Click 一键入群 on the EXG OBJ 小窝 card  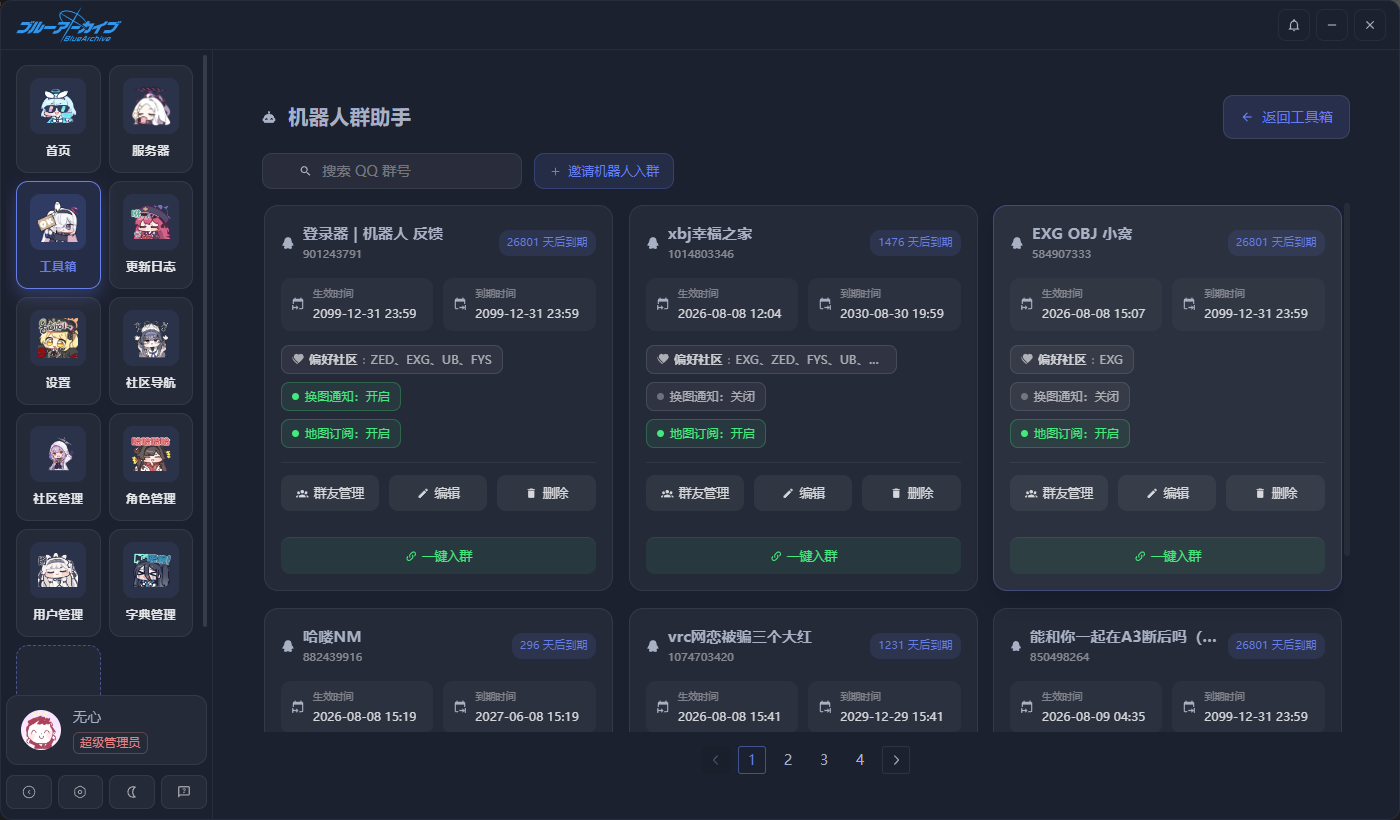pyautogui.click(x=1167, y=556)
